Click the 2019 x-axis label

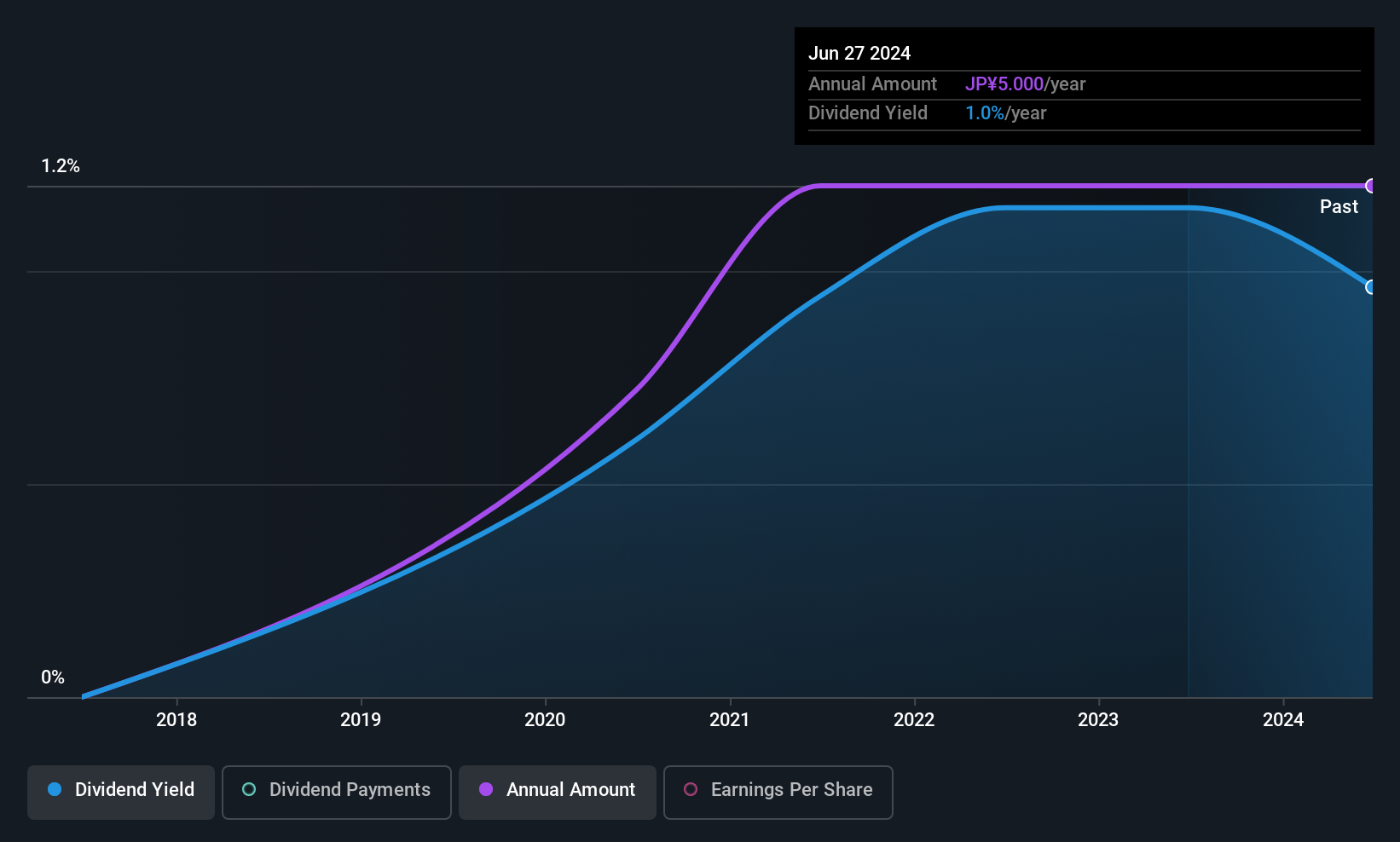361,719
